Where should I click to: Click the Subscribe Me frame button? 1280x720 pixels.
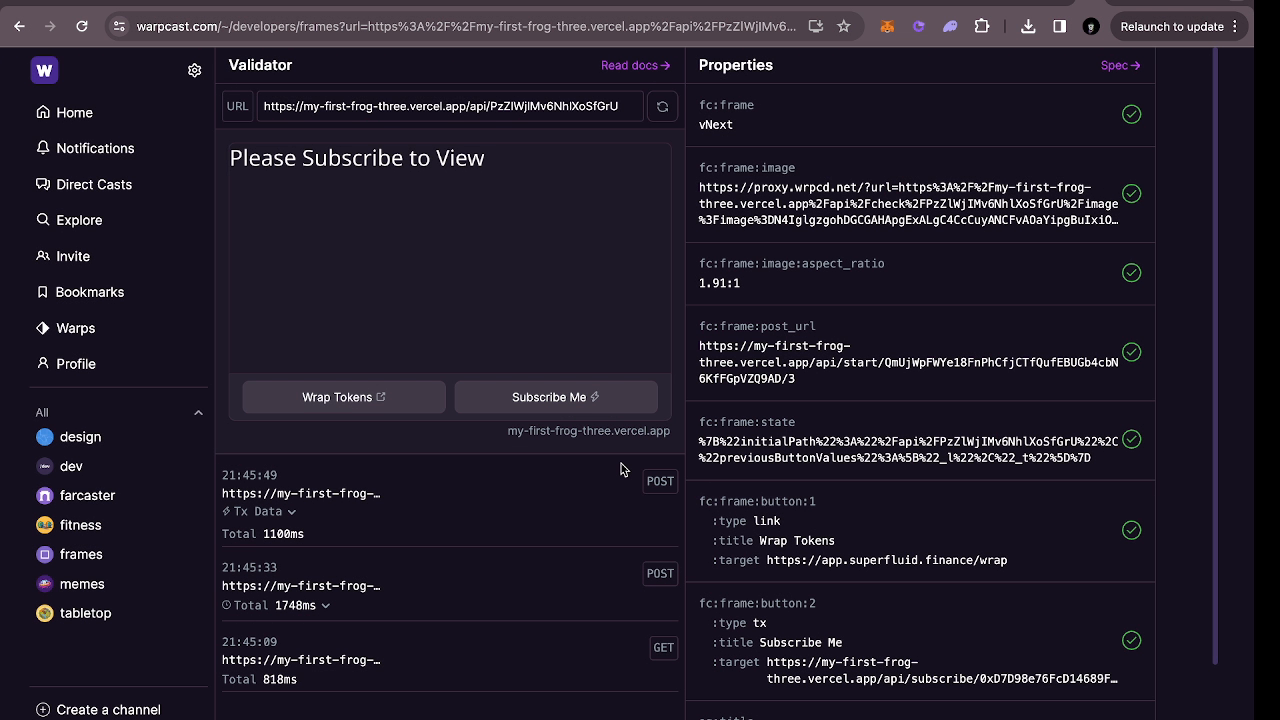556,397
